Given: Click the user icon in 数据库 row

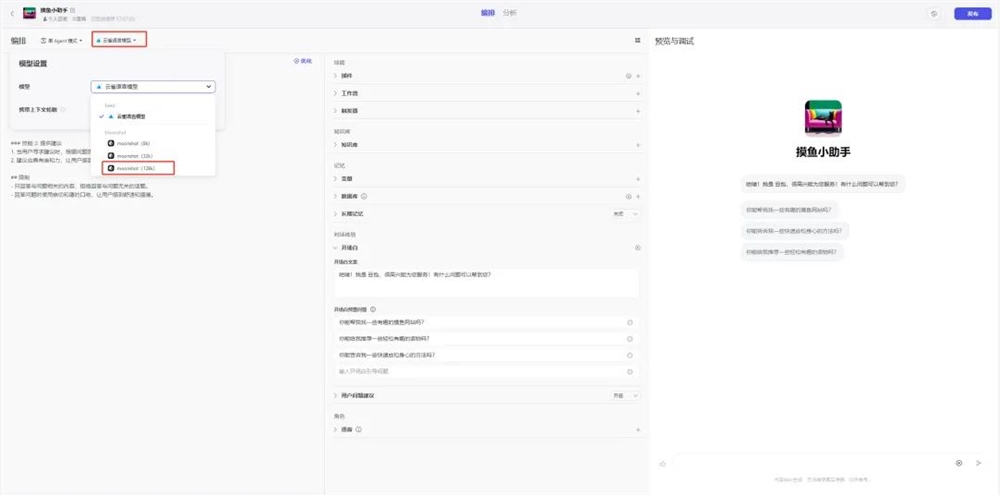Looking at the screenshot, I should point(628,196).
